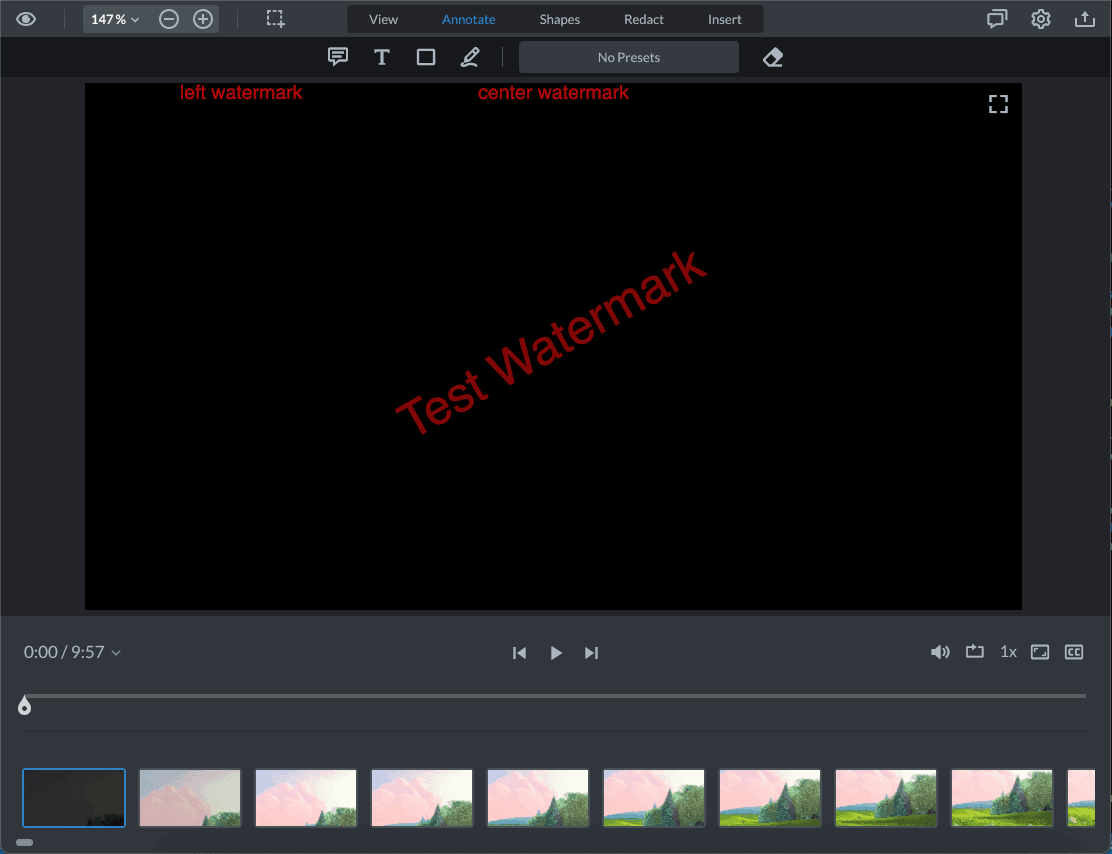Select the rectangle annotation tool
Viewport: 1112px width, 854px height.
pyautogui.click(x=426, y=57)
